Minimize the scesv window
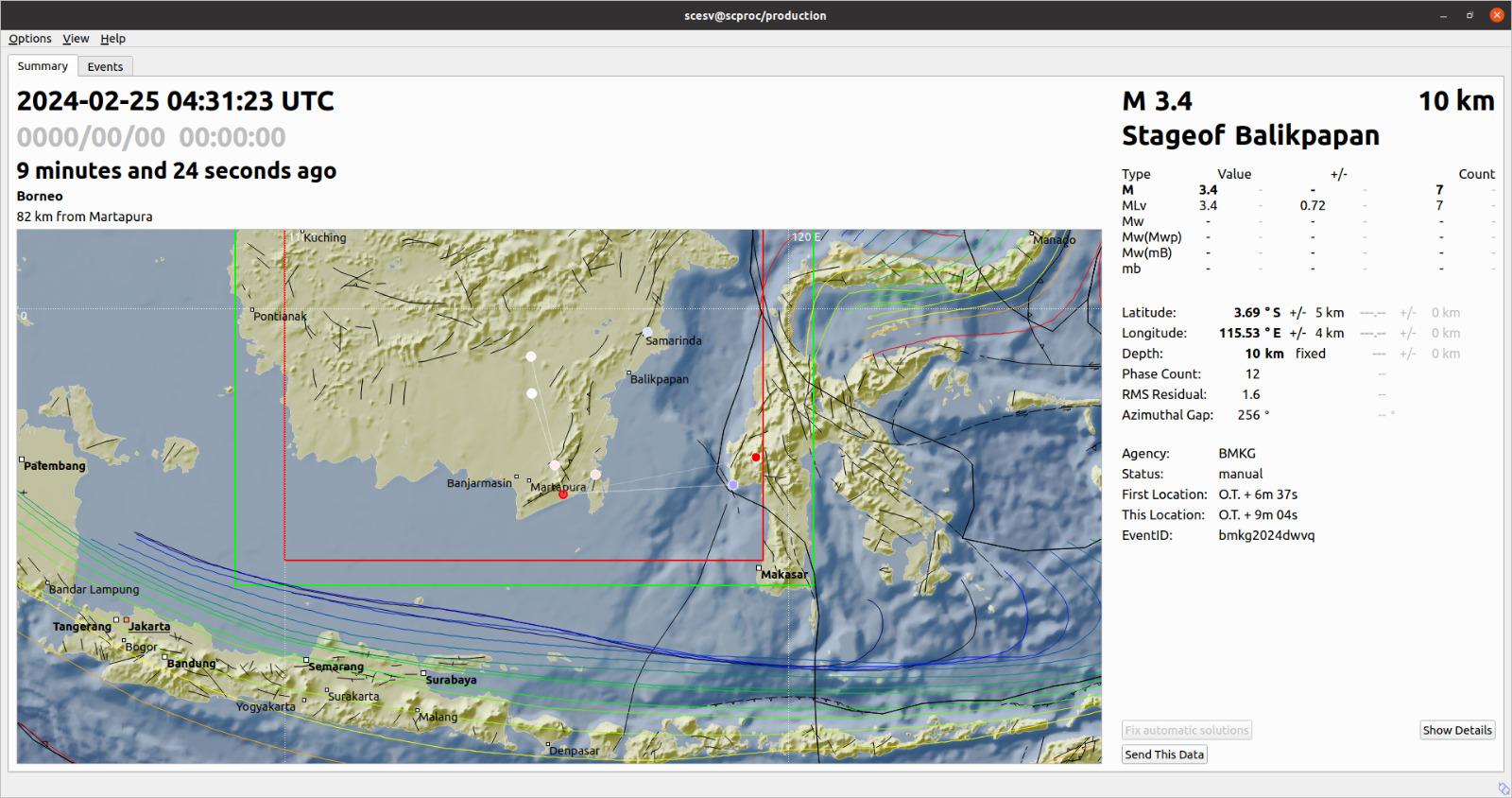 click(x=1444, y=15)
